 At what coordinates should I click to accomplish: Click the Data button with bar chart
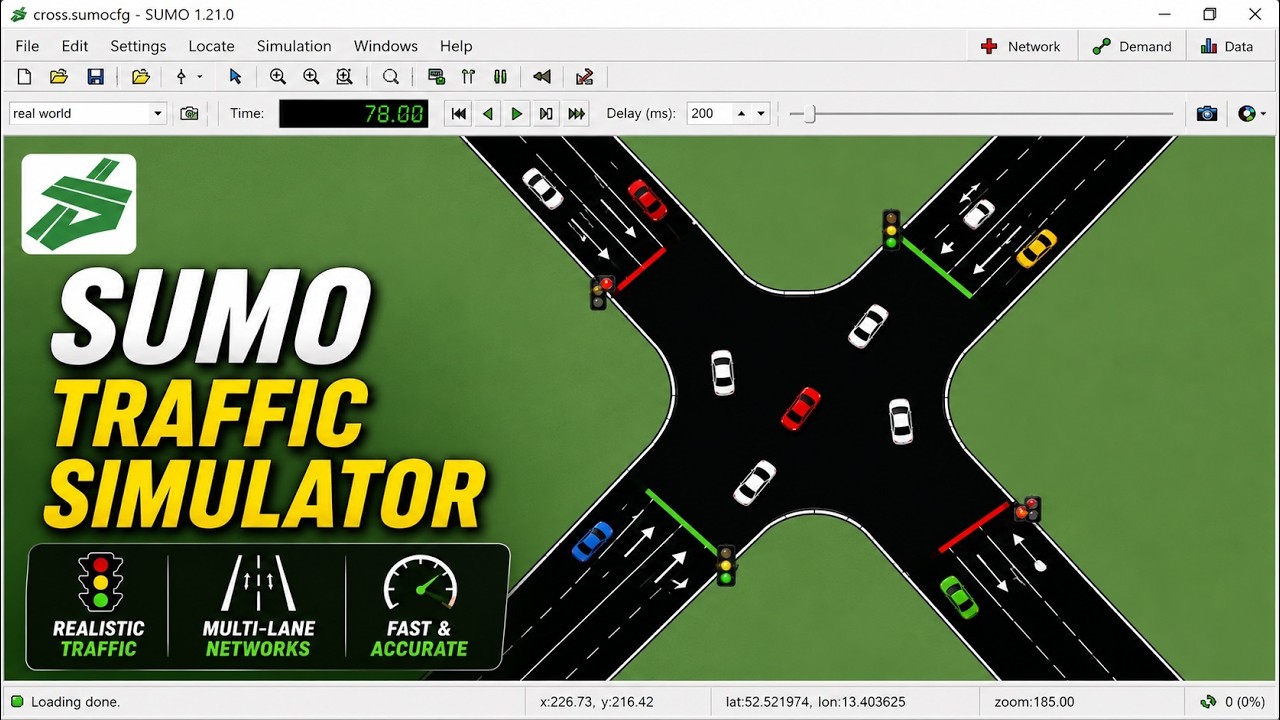coord(1227,46)
